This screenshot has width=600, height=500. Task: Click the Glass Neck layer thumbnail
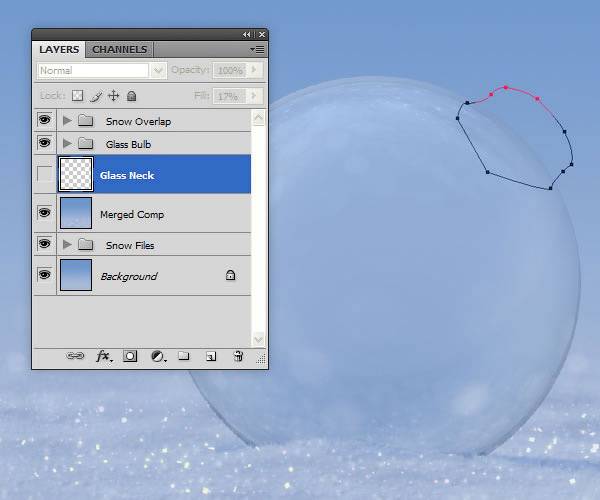(x=76, y=174)
